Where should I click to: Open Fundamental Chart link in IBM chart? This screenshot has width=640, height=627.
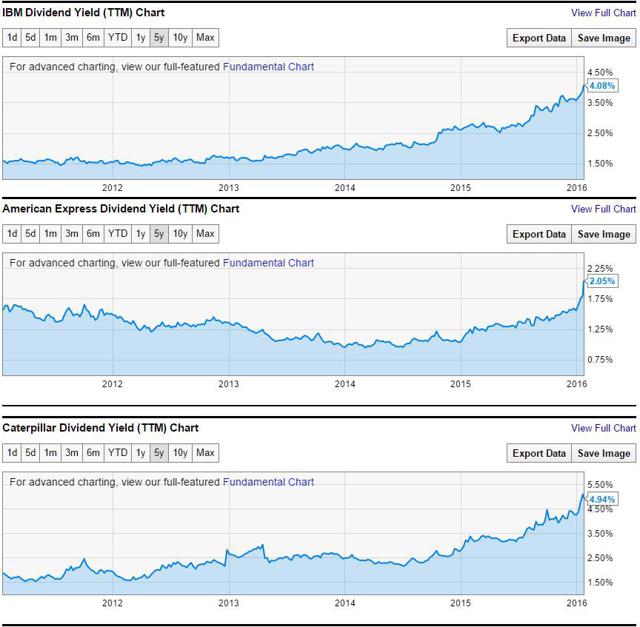(268, 67)
